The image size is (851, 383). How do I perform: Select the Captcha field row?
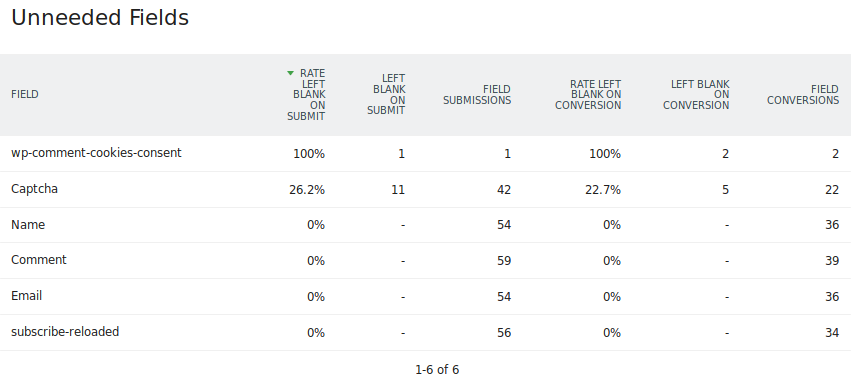tap(426, 189)
